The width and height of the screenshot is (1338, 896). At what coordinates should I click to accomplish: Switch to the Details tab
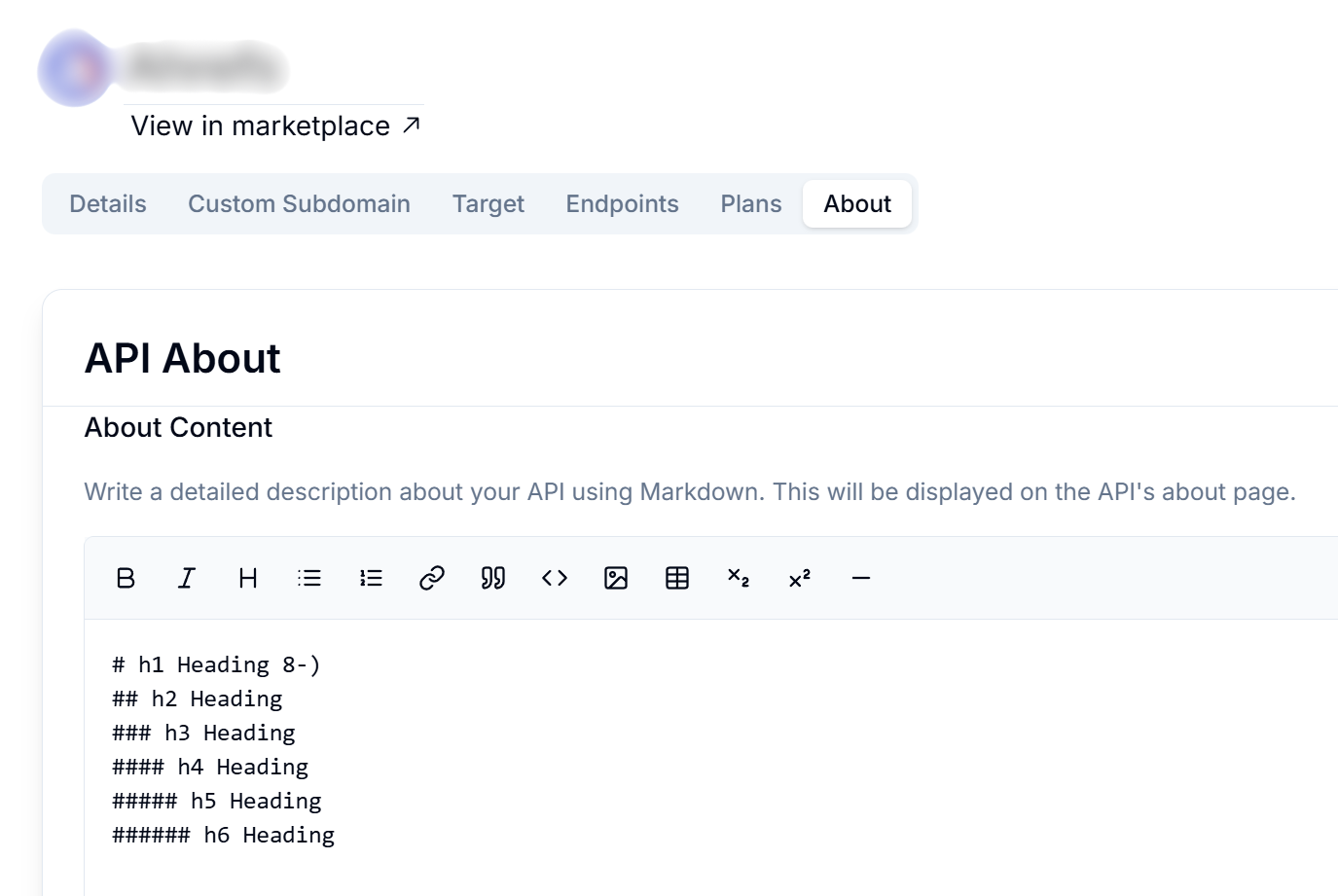coord(108,203)
